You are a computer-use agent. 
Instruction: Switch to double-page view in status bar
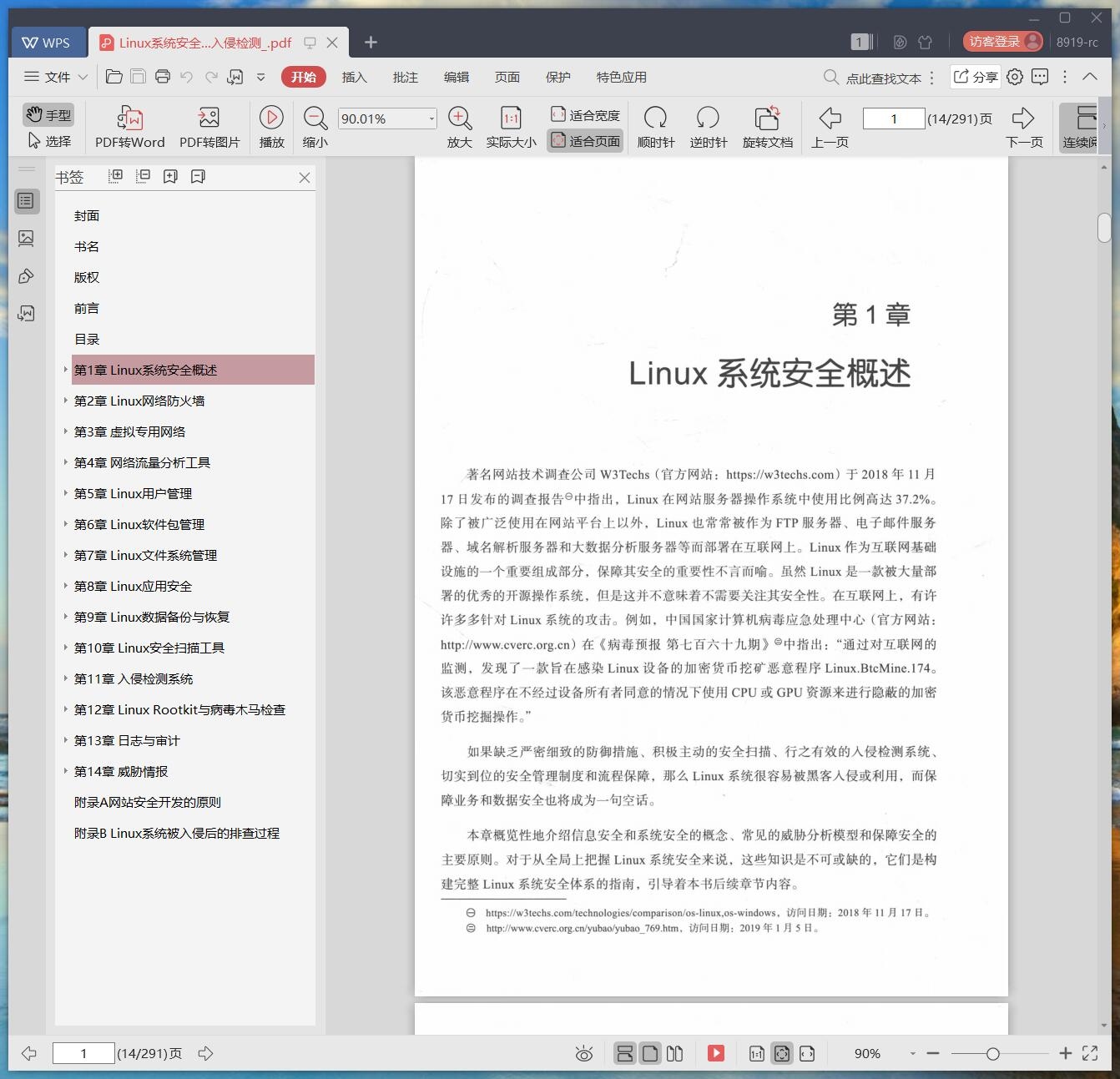click(x=674, y=1053)
